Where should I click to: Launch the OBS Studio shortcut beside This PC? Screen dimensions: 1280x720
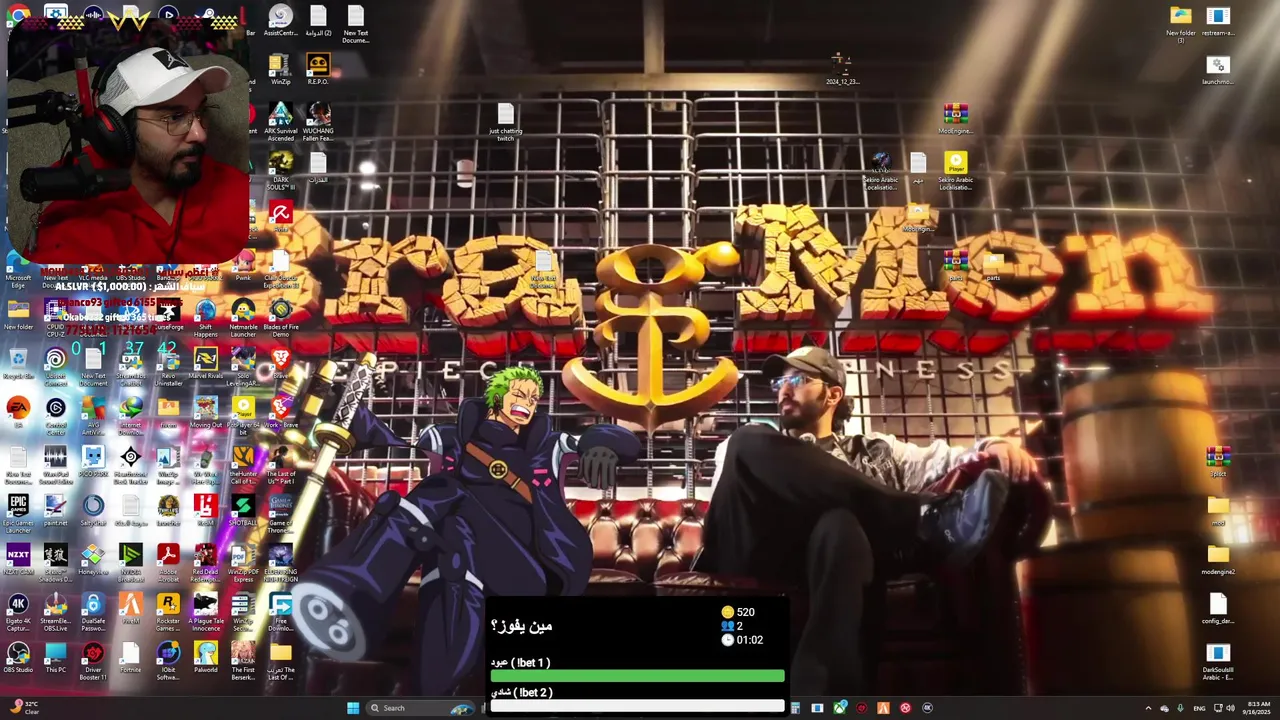pos(18,658)
